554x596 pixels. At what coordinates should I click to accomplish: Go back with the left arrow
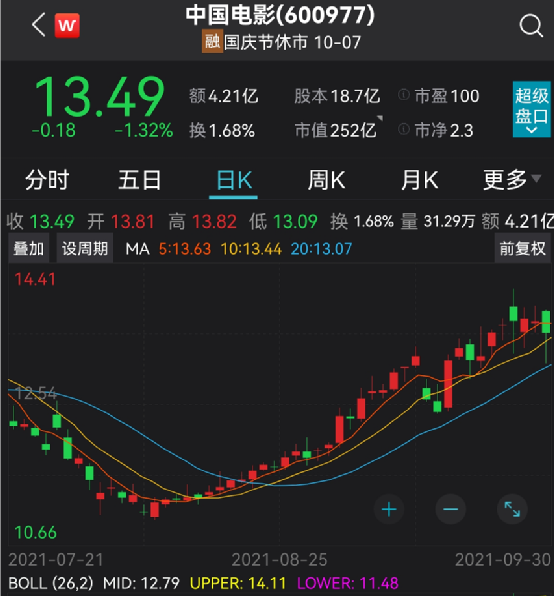pos(39,25)
